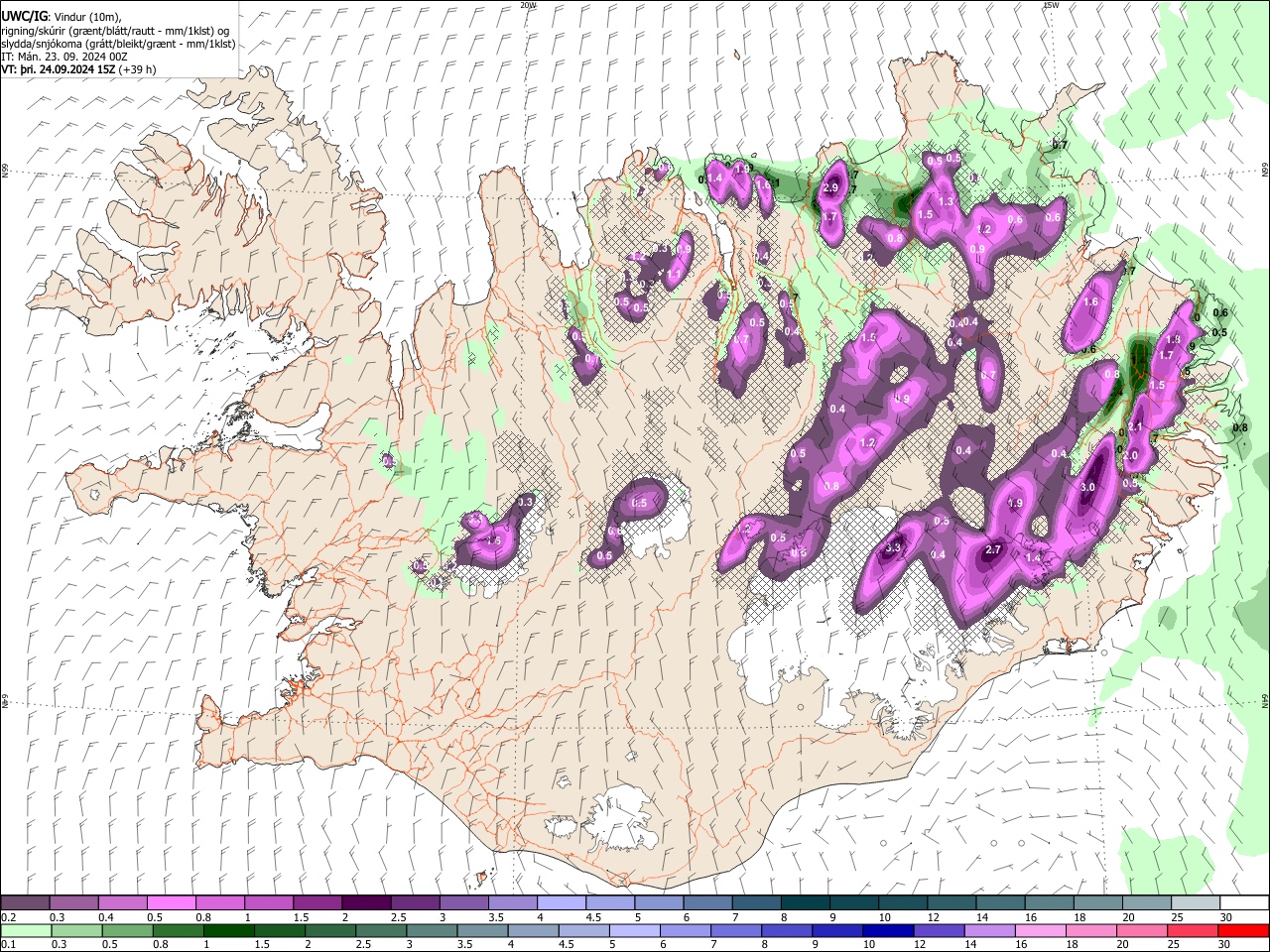Screen dimensions: 1270x952
Task: Select the darkest purple 2 mm snow swatch
Action: click(x=365, y=903)
